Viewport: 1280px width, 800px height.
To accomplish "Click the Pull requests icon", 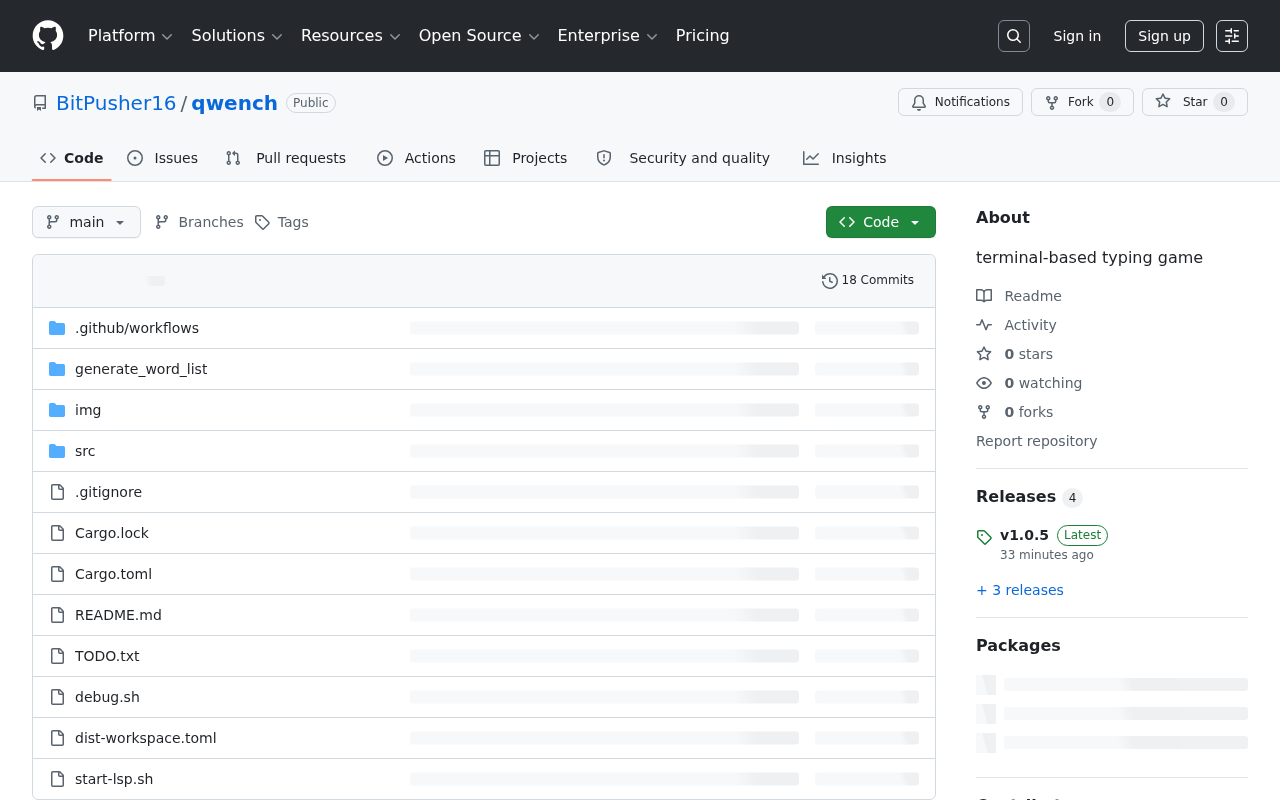I will pos(233,158).
